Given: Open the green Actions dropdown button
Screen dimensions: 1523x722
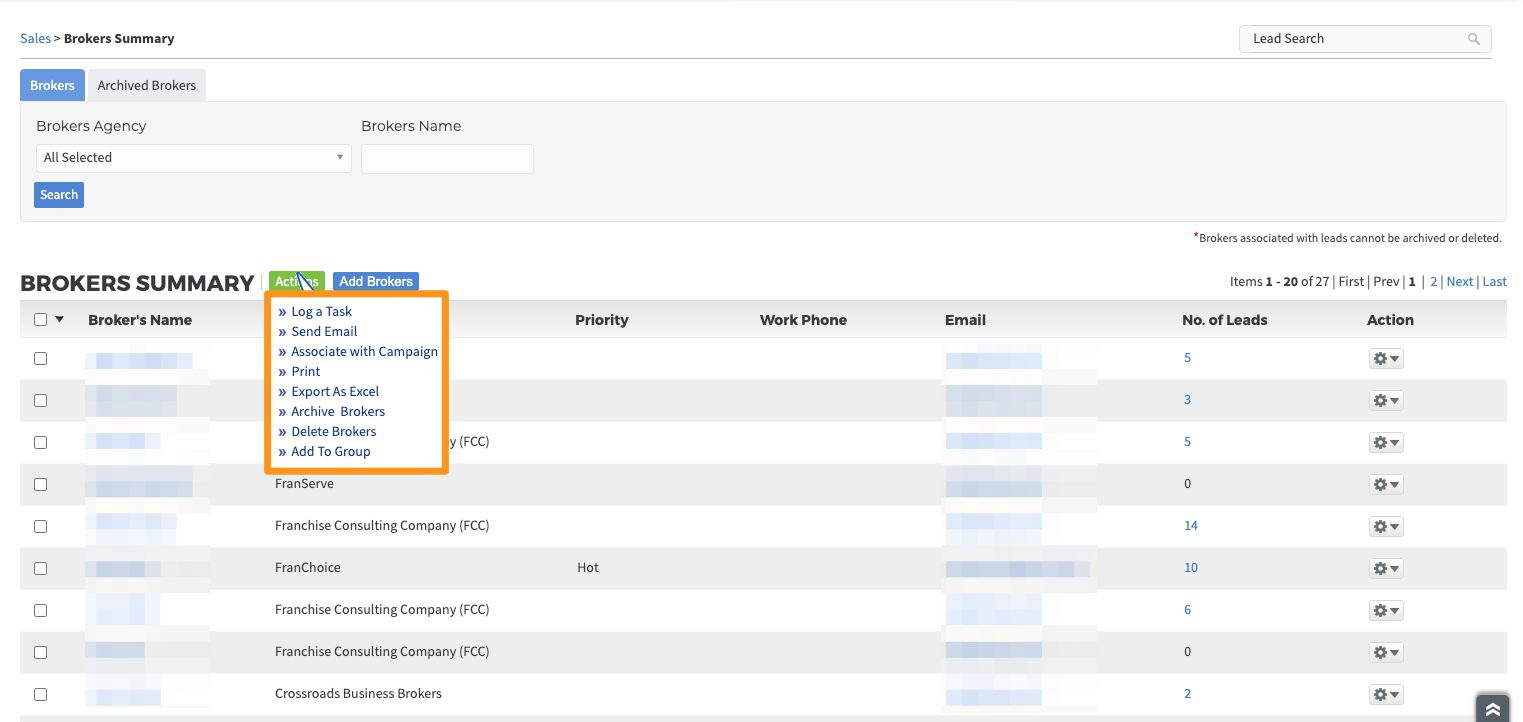Looking at the screenshot, I should pos(296,282).
